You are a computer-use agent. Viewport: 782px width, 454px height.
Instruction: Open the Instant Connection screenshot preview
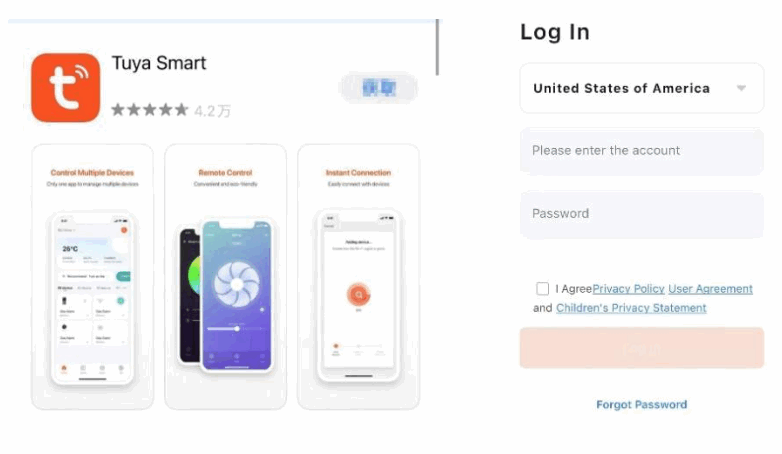[x=359, y=277]
